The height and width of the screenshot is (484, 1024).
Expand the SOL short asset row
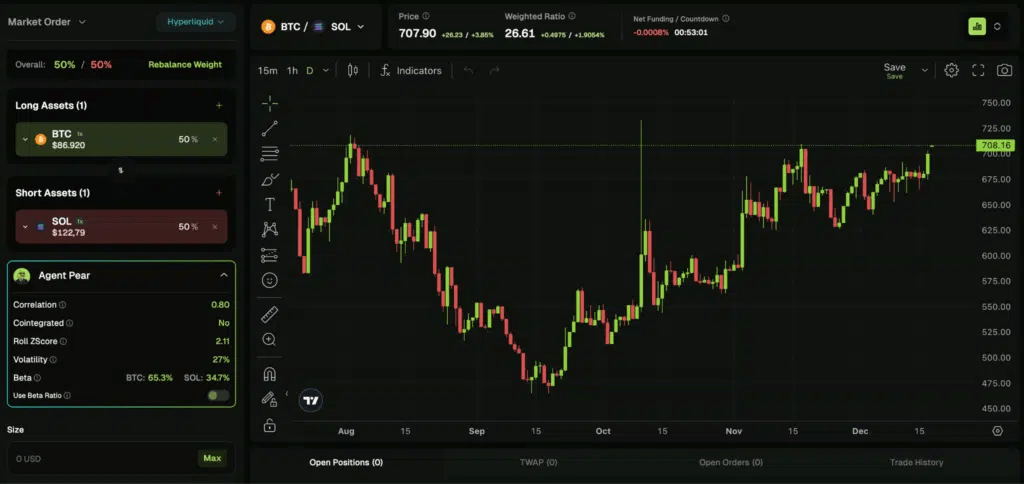coord(25,227)
